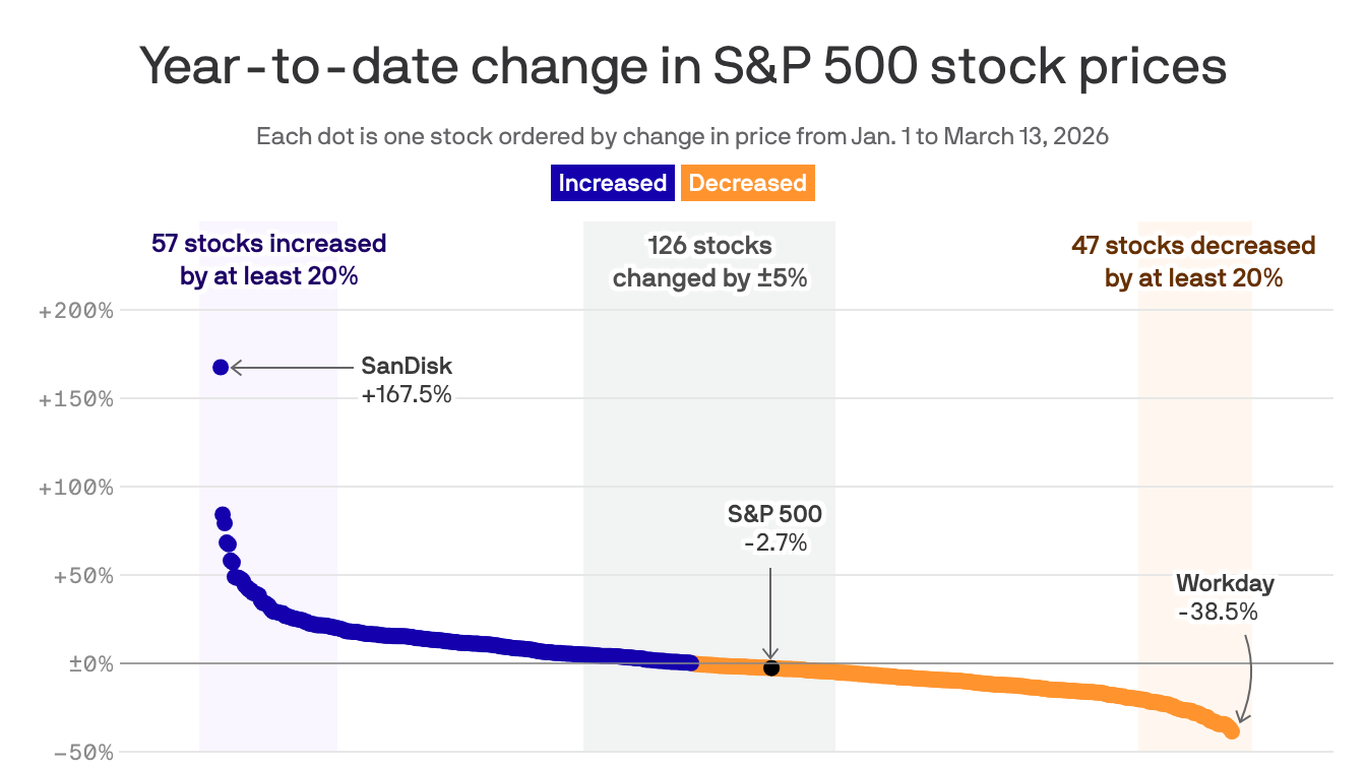Click the "S&P 500 -2.7%" annotation label
1366x768 pixels.
(x=774, y=528)
